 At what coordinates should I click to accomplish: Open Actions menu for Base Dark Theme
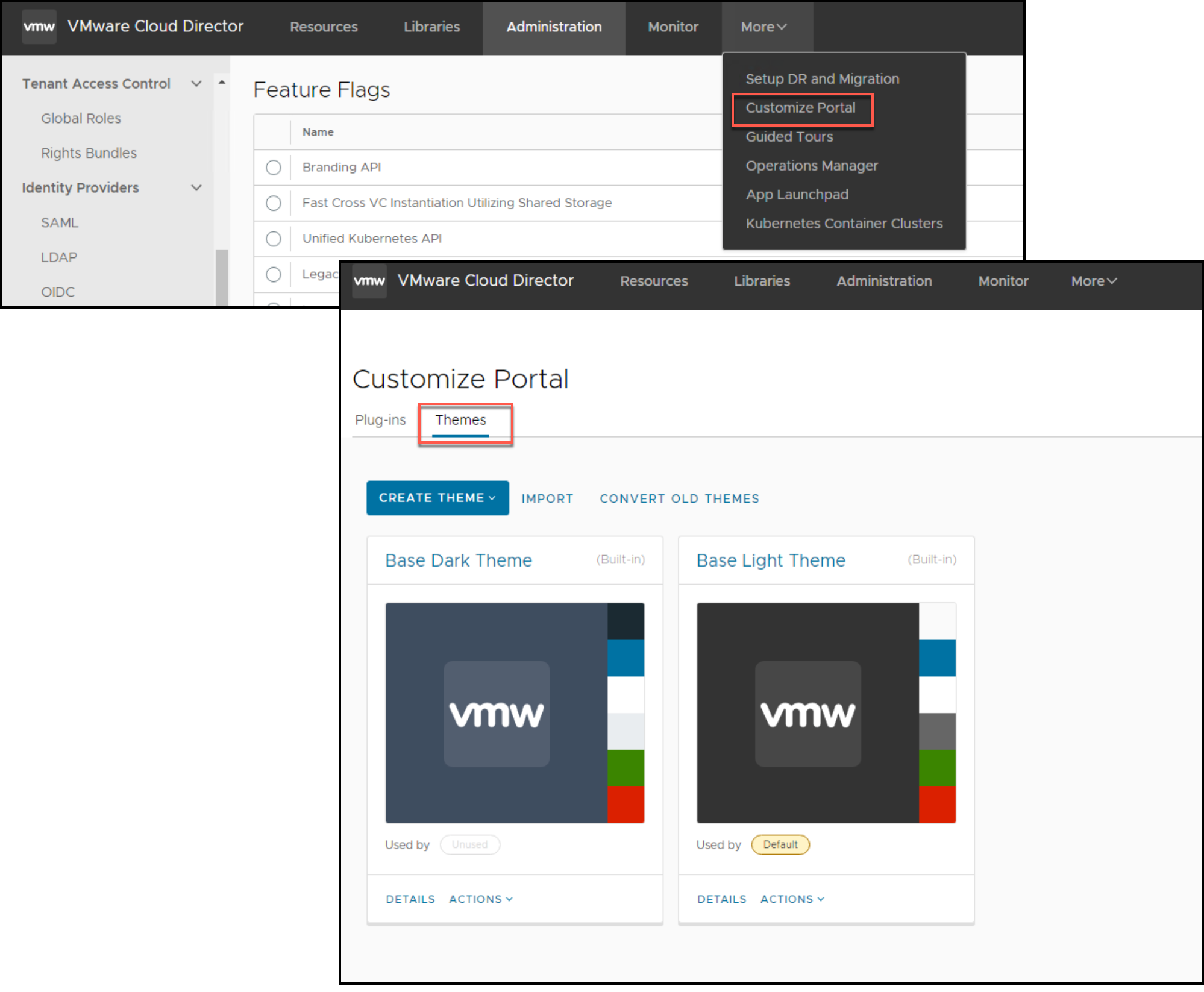point(481,899)
